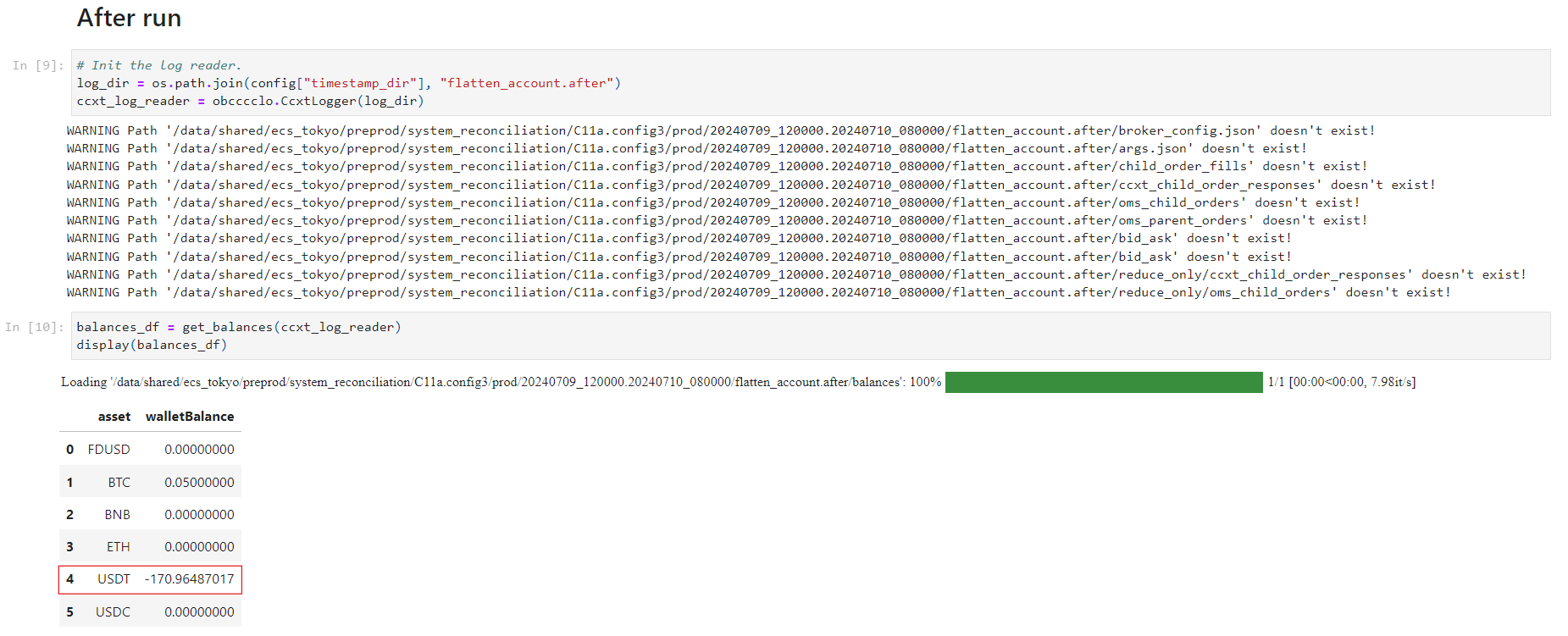Click the 'After run' heading
This screenshot has width=1568, height=636.
pos(129,18)
